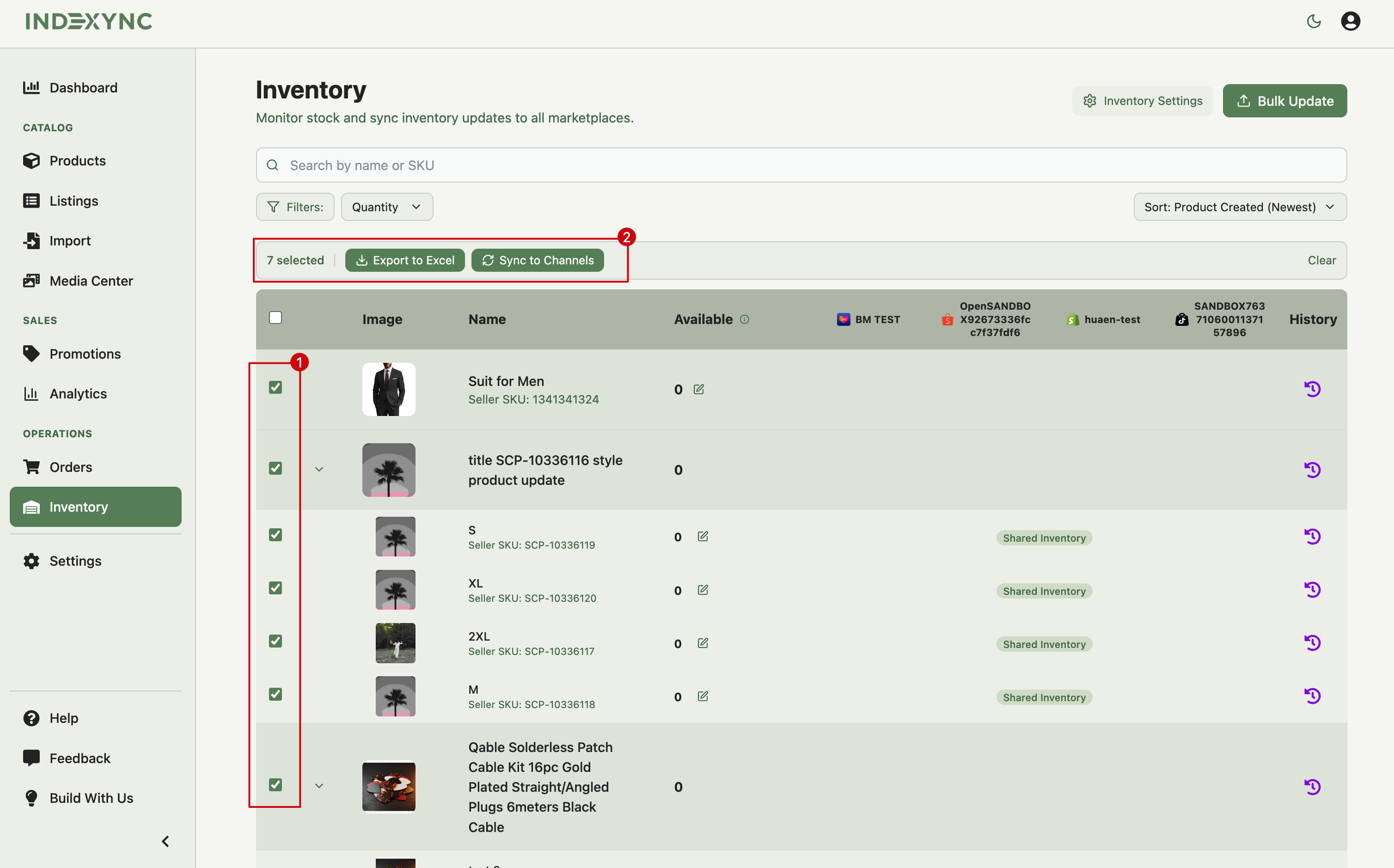Open the Quantity filter dropdown
This screenshot has width=1394, height=868.
pos(387,207)
